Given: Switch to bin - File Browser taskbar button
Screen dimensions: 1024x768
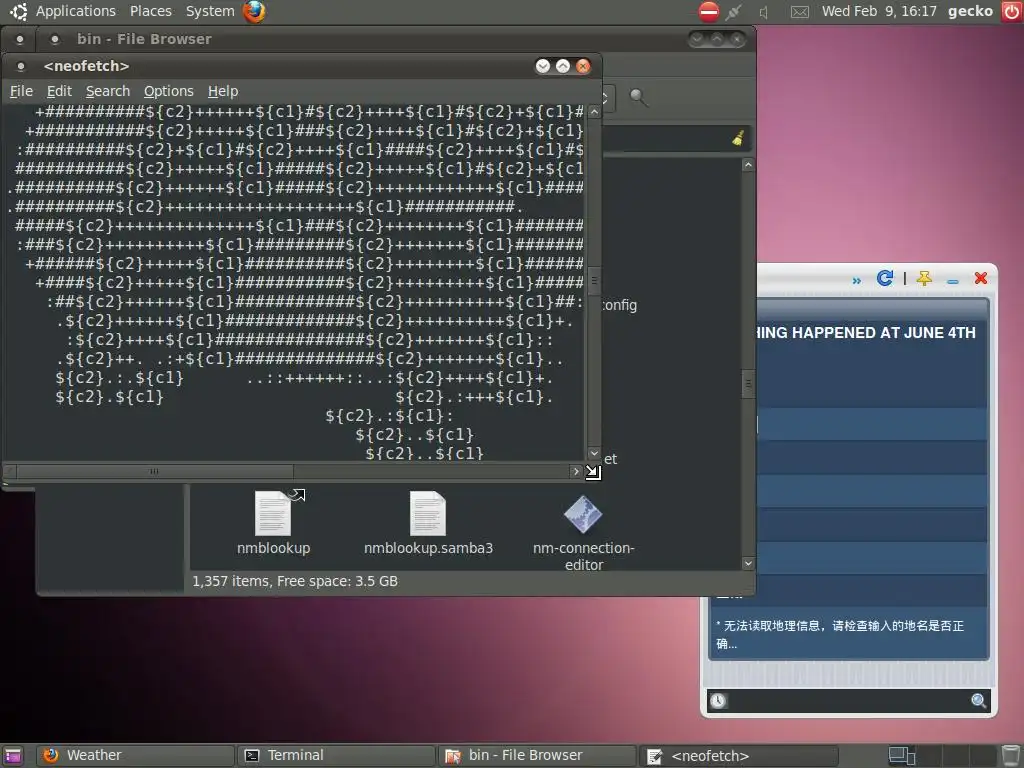Looking at the screenshot, I should tap(537, 756).
